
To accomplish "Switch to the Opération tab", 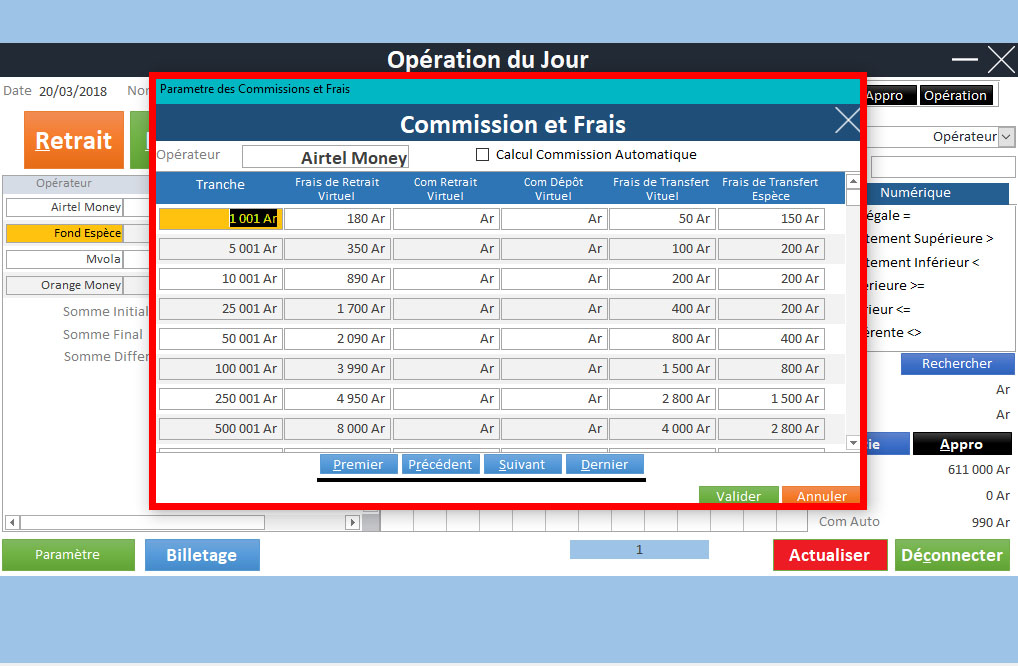I will point(955,96).
